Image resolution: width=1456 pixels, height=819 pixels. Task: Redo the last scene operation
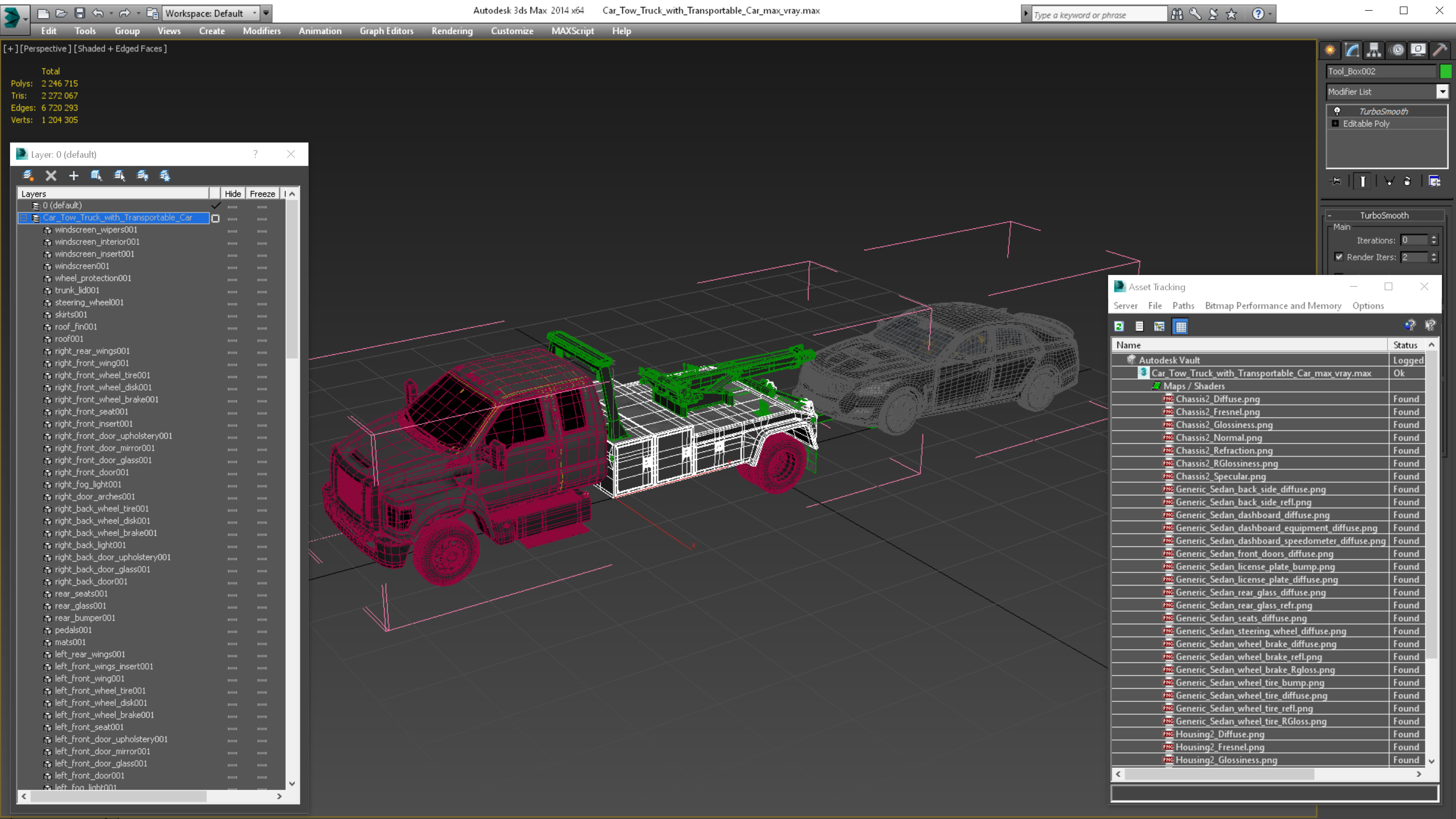click(124, 13)
